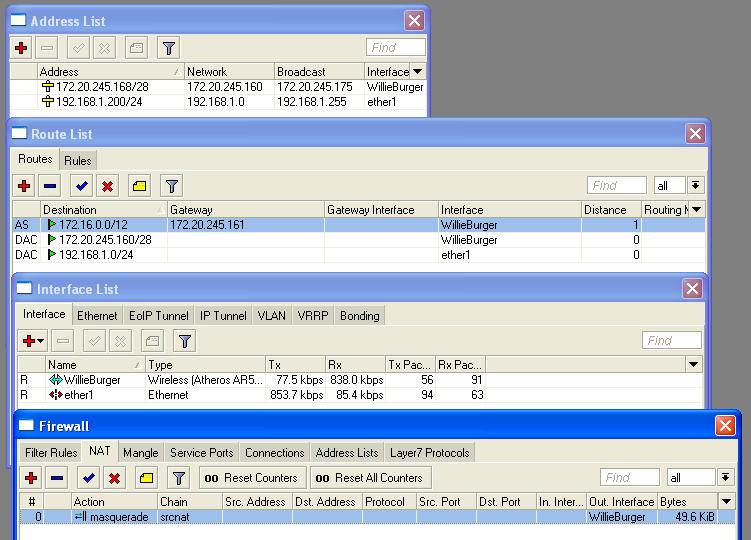Screen dimensions: 751x540
Task: Click Find field in Address List
Action: click(x=395, y=47)
